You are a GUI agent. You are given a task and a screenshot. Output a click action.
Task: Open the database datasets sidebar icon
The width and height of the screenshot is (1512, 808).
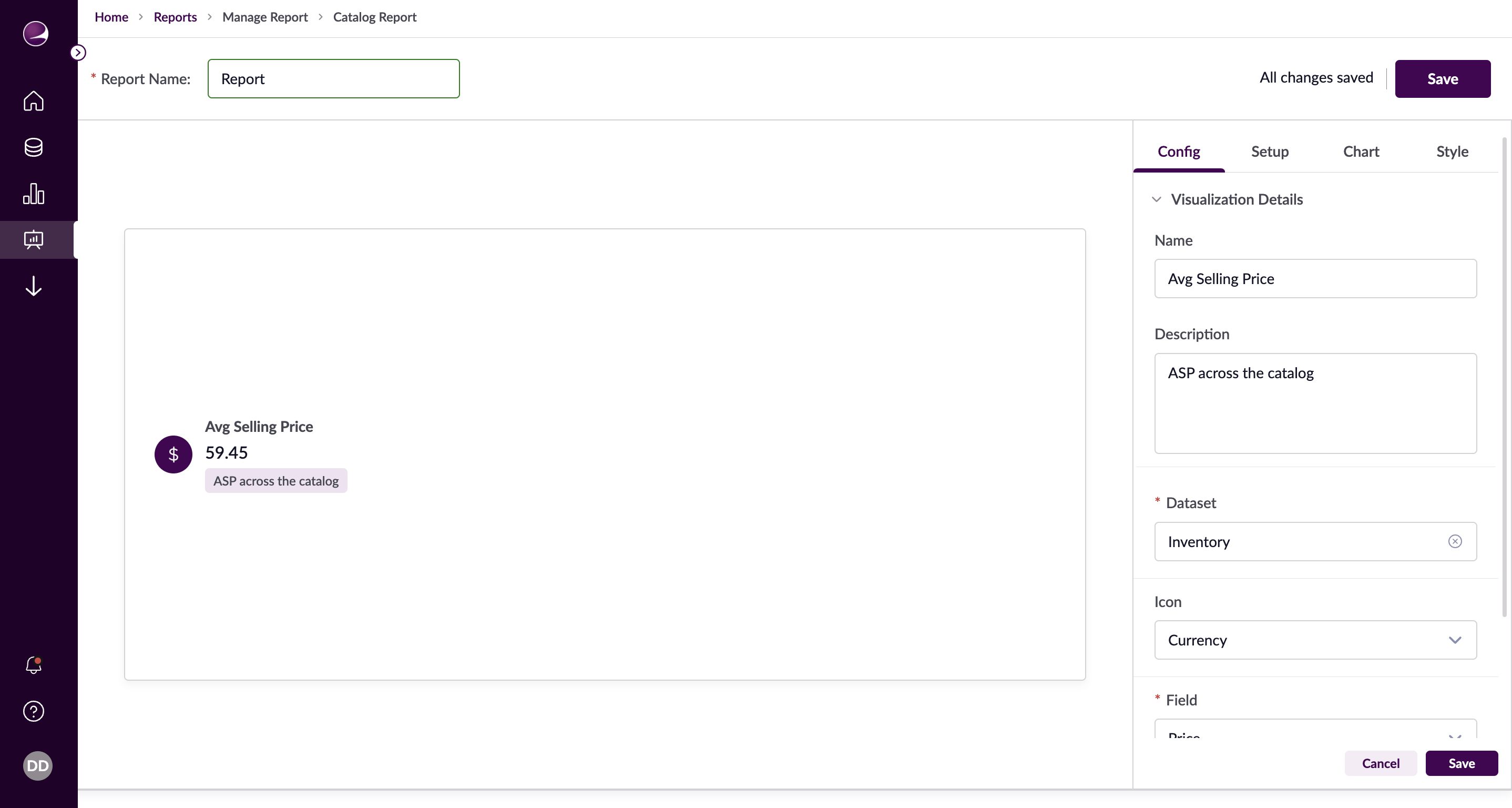(x=34, y=147)
